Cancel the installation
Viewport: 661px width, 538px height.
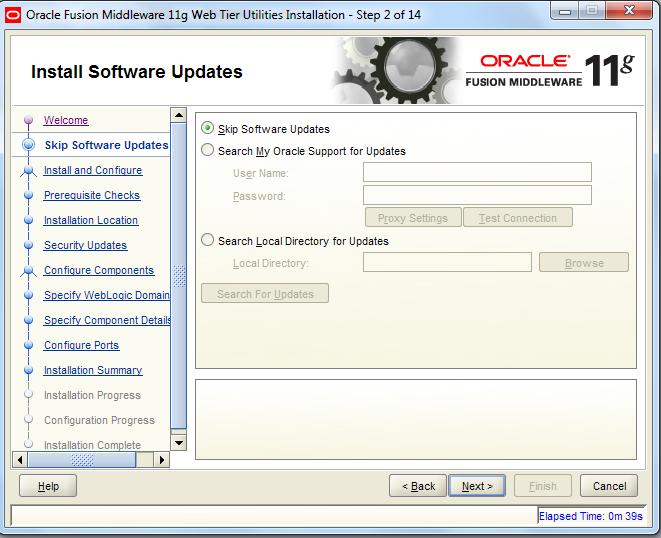point(609,486)
